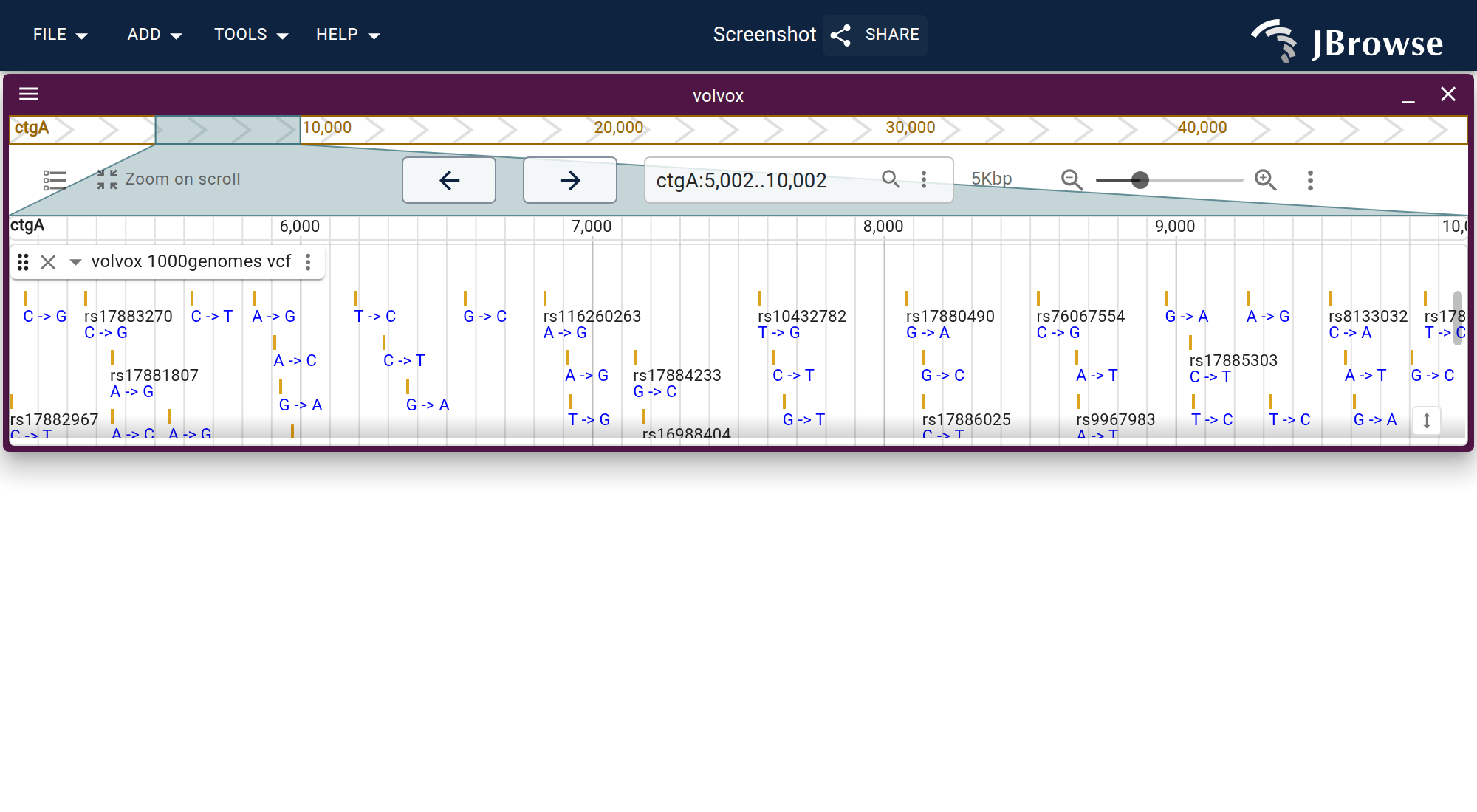
Task: Click variant rs17885303
Action: point(1233,360)
